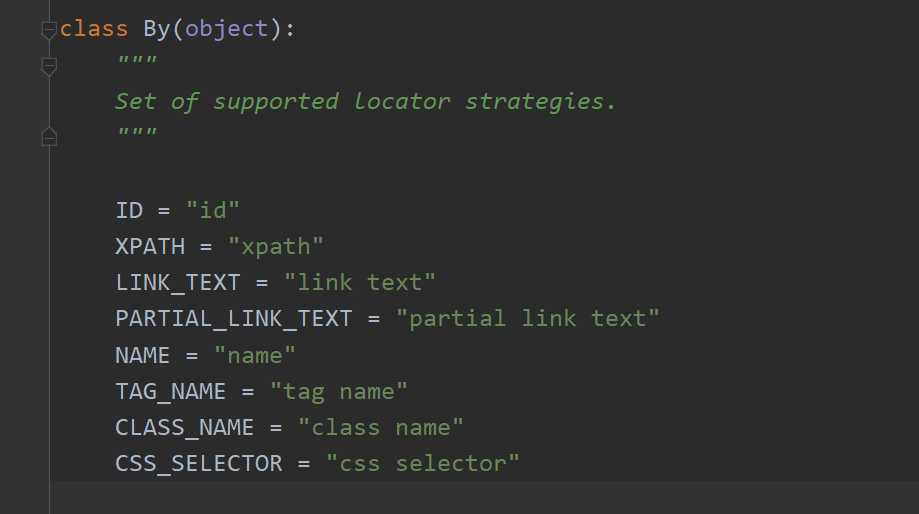Screen dimensions: 919x514
Task: Collapse the class By fold marker
Action: pyautogui.click(x=49, y=30)
